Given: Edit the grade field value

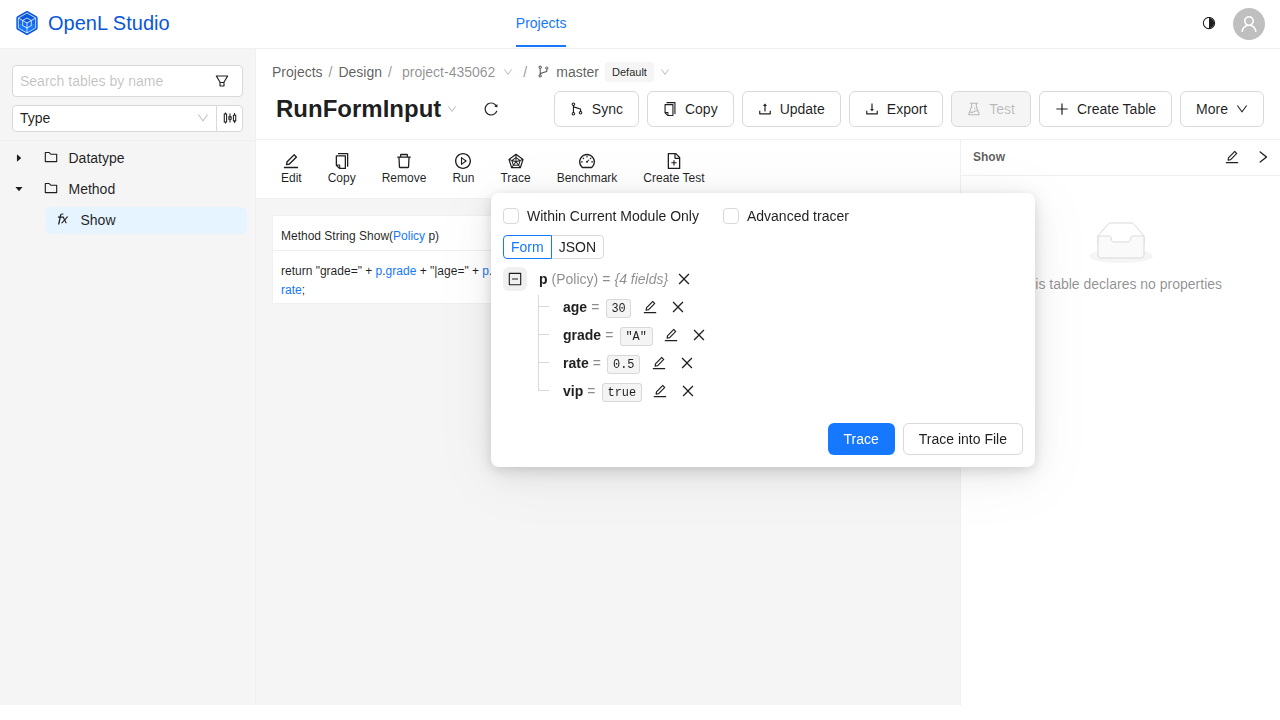Looking at the screenshot, I should [671, 335].
